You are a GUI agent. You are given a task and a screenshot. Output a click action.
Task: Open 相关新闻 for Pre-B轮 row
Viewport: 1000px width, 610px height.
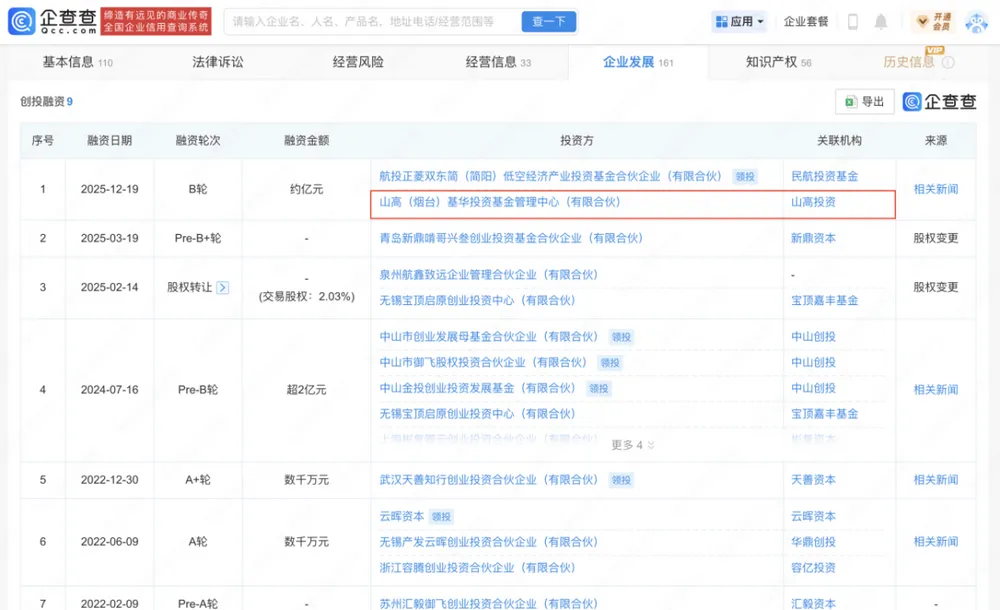click(936, 389)
